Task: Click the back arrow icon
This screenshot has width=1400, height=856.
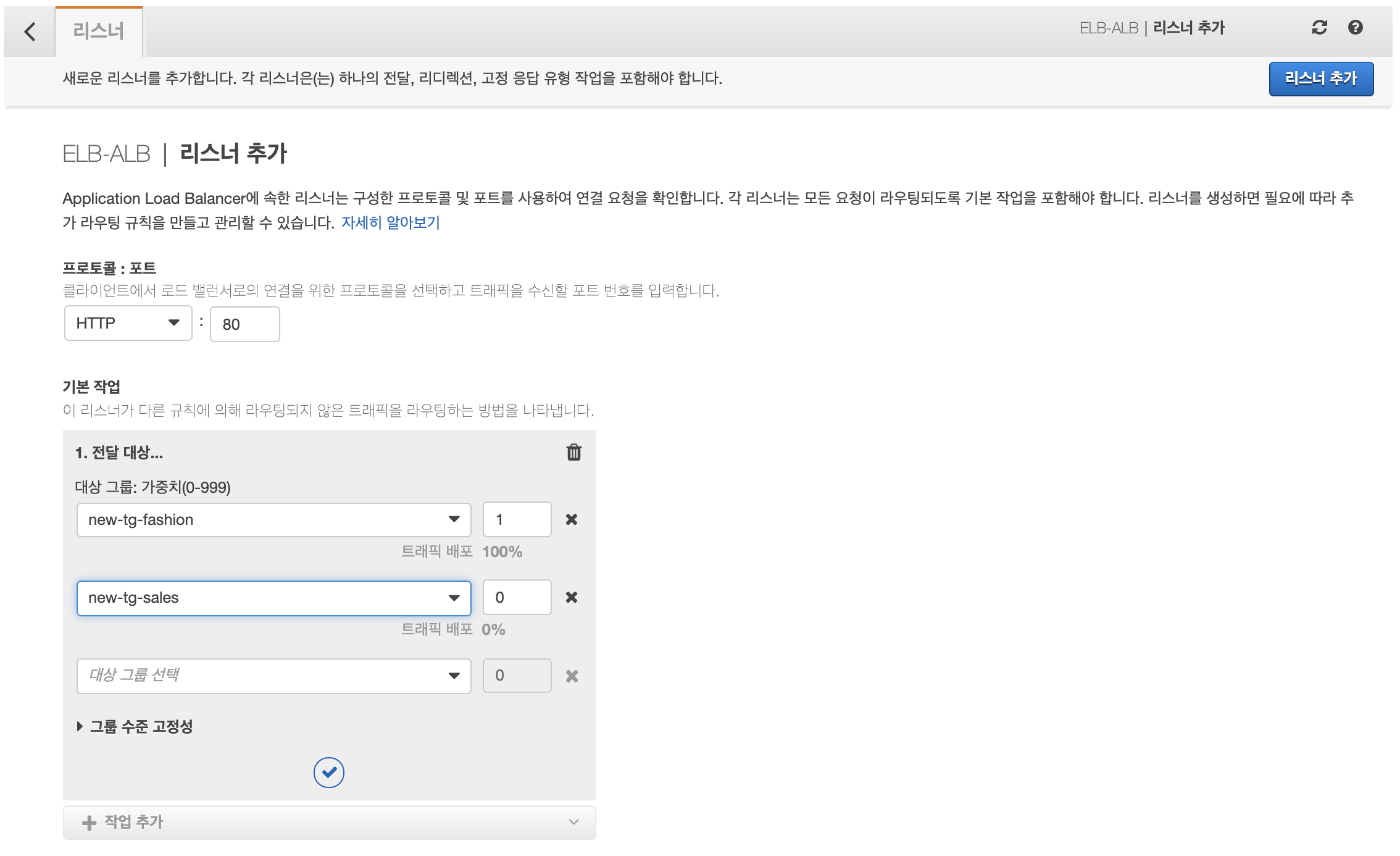Action: pos(30,31)
